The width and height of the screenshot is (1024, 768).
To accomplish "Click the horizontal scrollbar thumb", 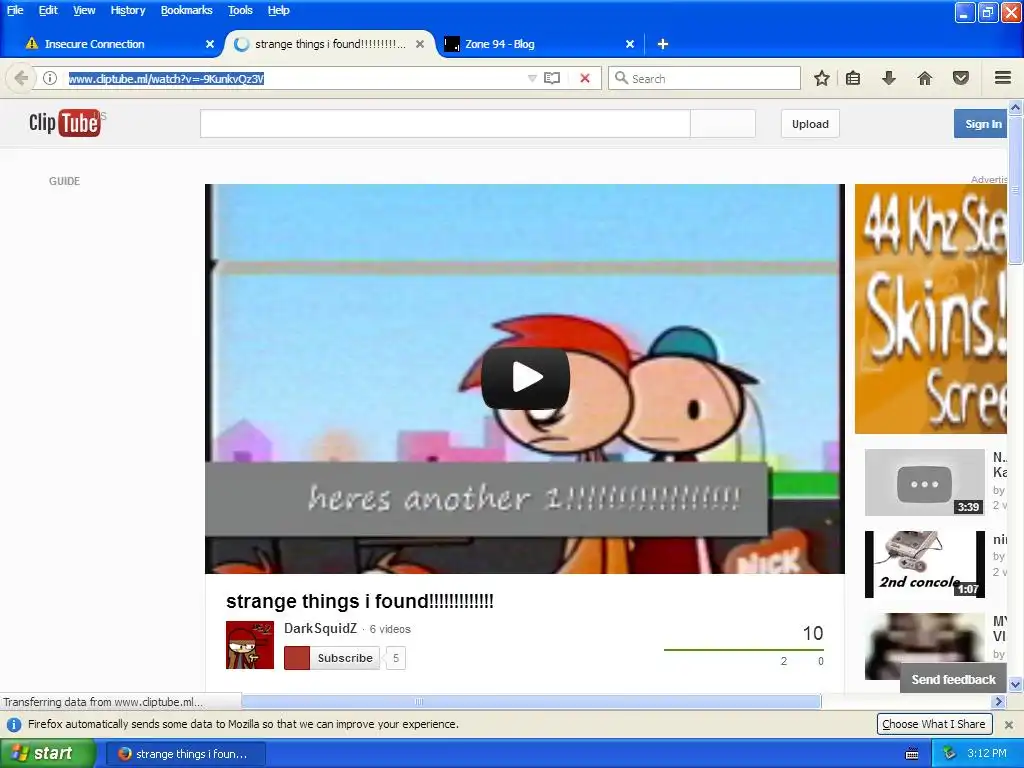I will coord(531,702).
